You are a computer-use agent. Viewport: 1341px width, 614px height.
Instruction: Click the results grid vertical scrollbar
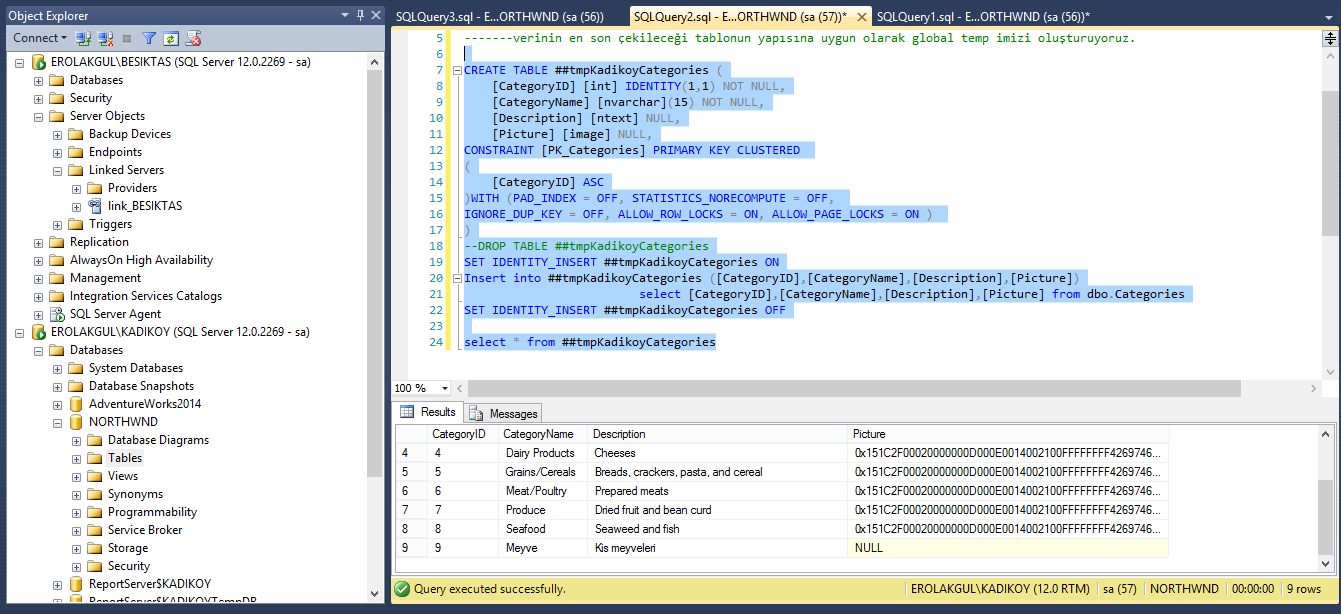(1326, 515)
